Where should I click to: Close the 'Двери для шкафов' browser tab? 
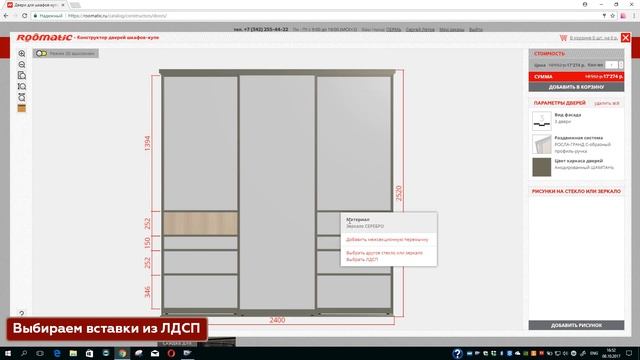[x=63, y=5]
